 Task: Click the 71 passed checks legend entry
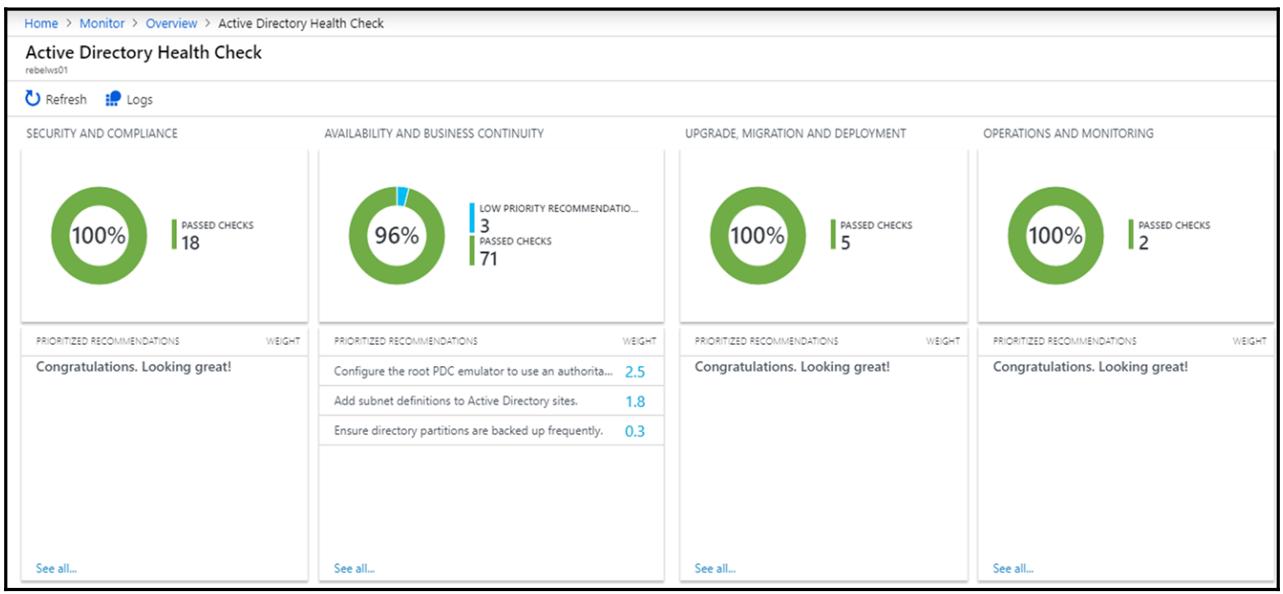click(x=488, y=258)
